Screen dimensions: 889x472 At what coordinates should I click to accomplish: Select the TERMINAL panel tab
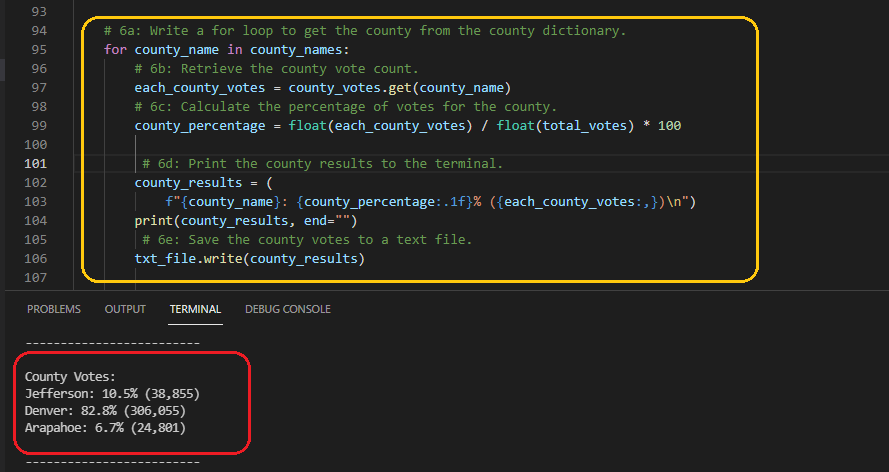tap(196, 309)
